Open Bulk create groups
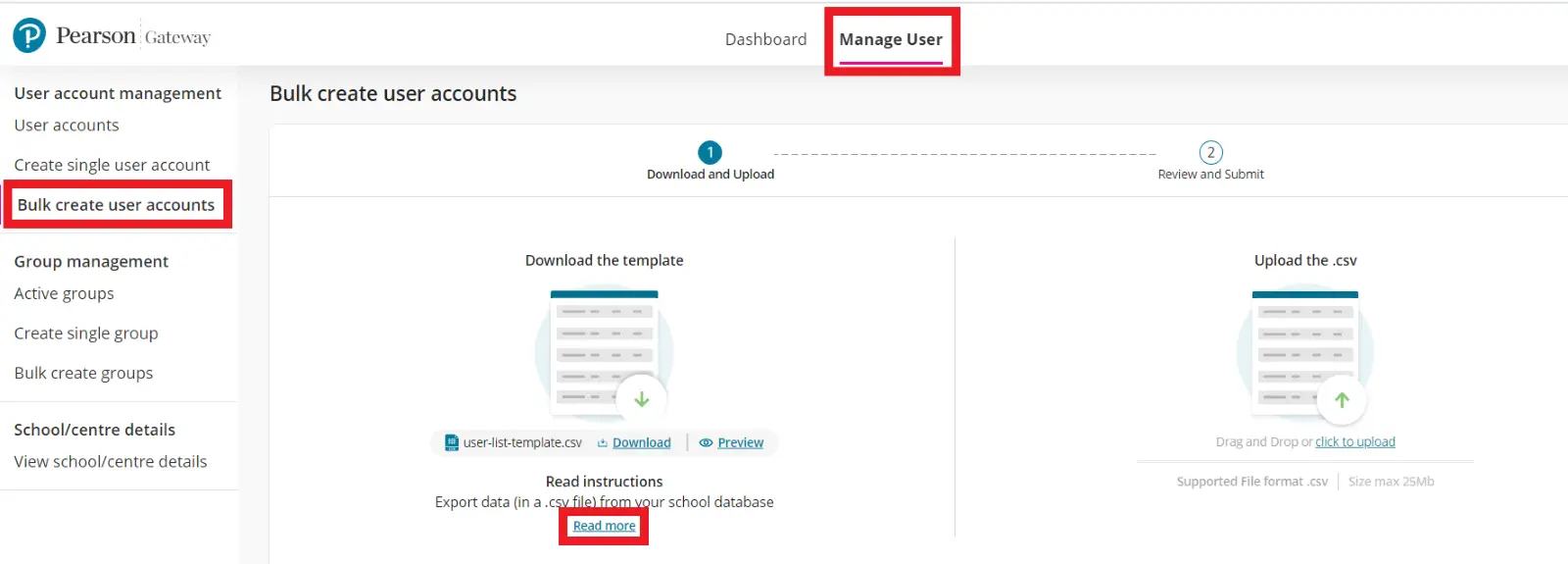The height and width of the screenshot is (564, 1568). (83, 374)
